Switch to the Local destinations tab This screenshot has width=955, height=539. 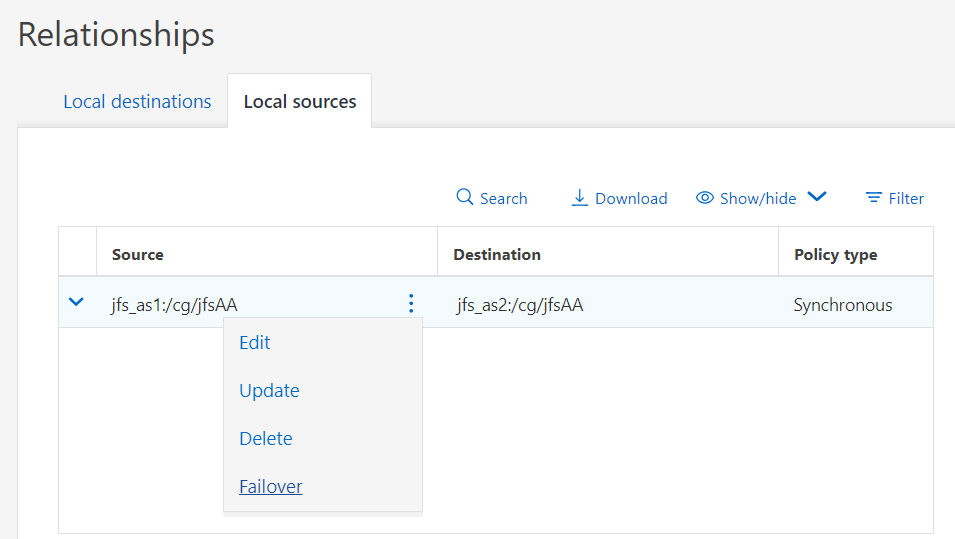pyautogui.click(x=137, y=102)
